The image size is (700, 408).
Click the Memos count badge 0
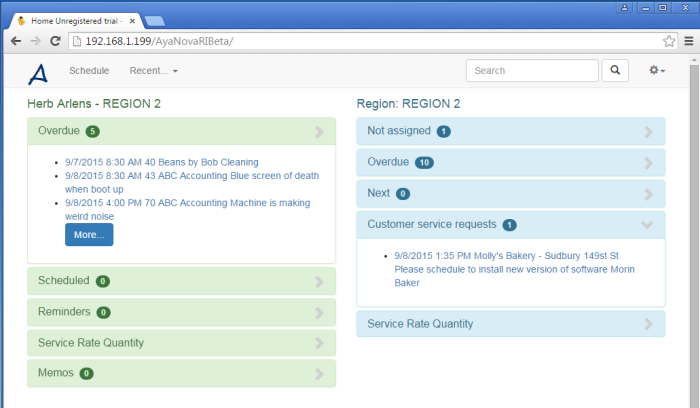87,373
